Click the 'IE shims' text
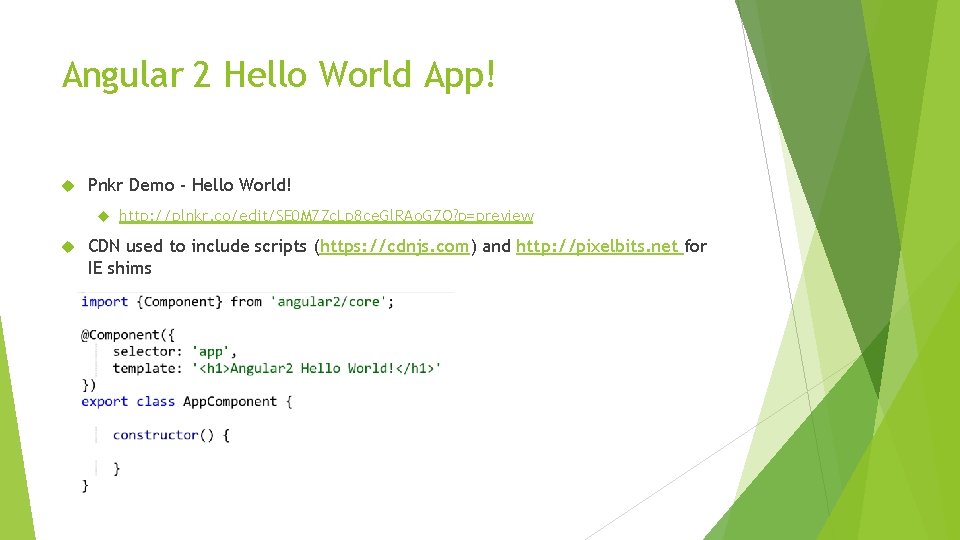The height and width of the screenshot is (540, 960). (x=119, y=268)
